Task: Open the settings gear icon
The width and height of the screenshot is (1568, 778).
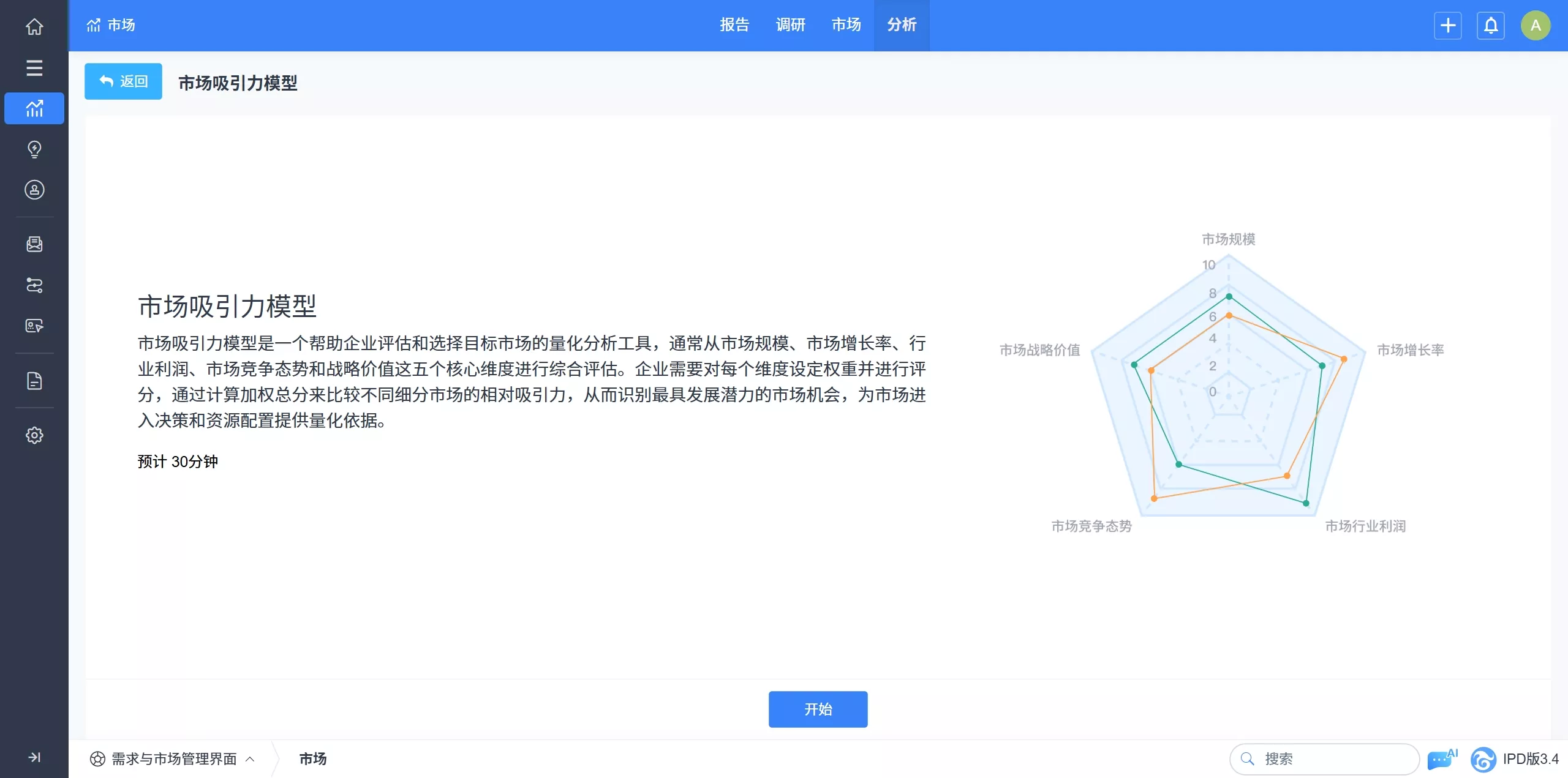Action: pyautogui.click(x=34, y=435)
